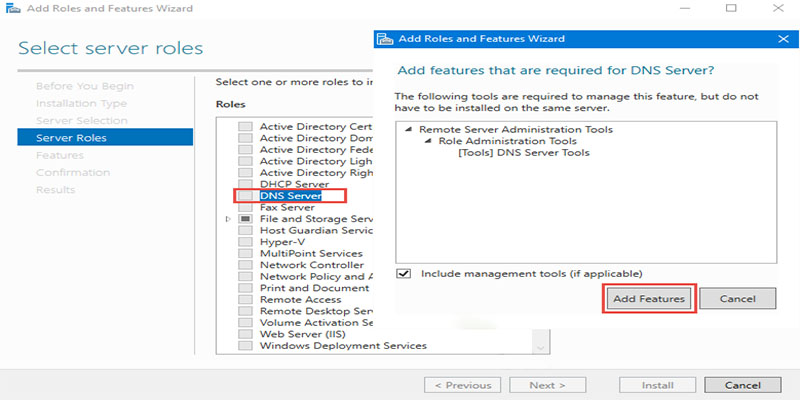Select the Remote Access label
Image resolution: width=800 pixels, height=400 pixels.
pyautogui.click(x=300, y=299)
